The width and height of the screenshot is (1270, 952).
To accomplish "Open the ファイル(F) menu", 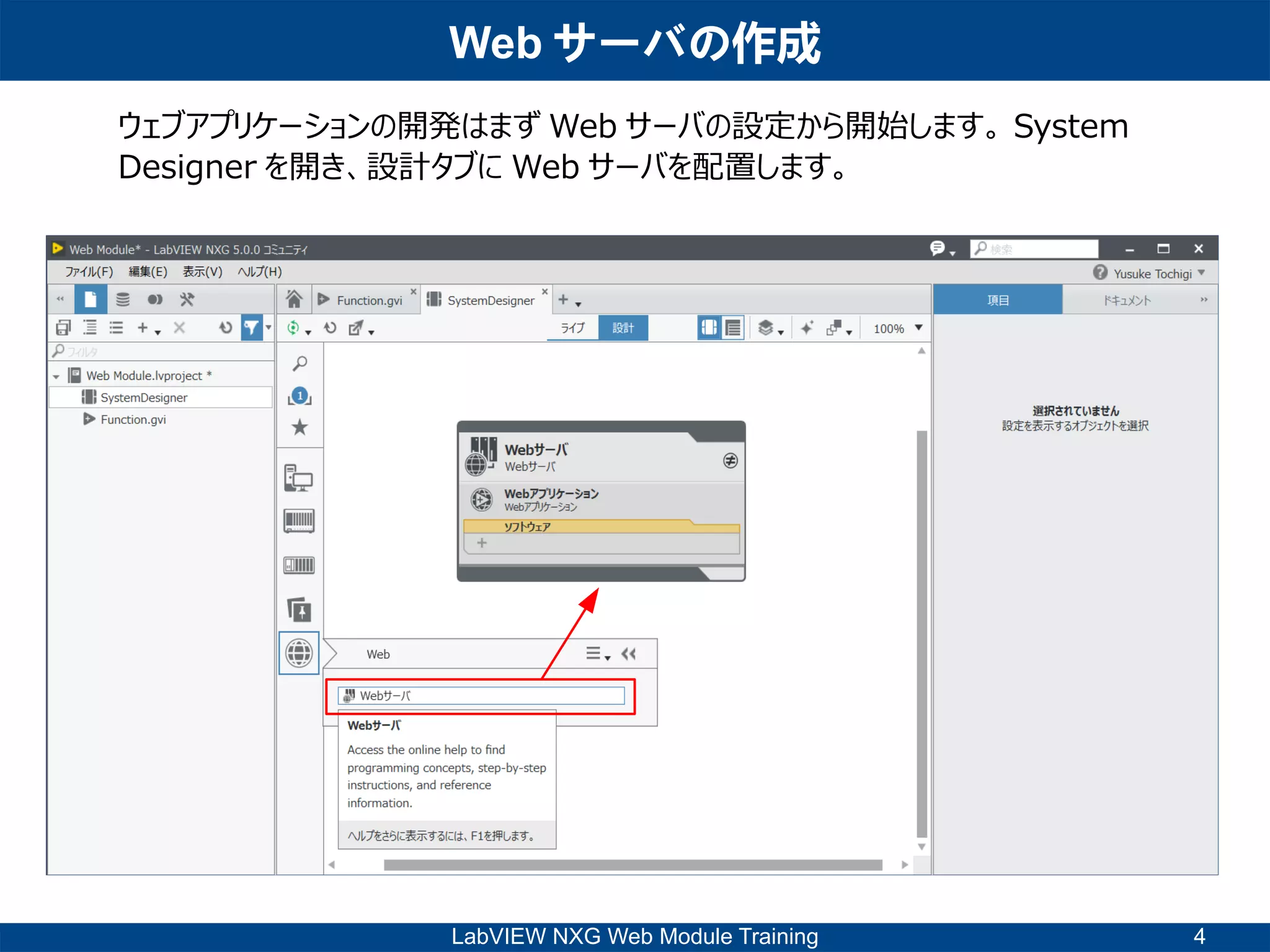I will [x=89, y=271].
